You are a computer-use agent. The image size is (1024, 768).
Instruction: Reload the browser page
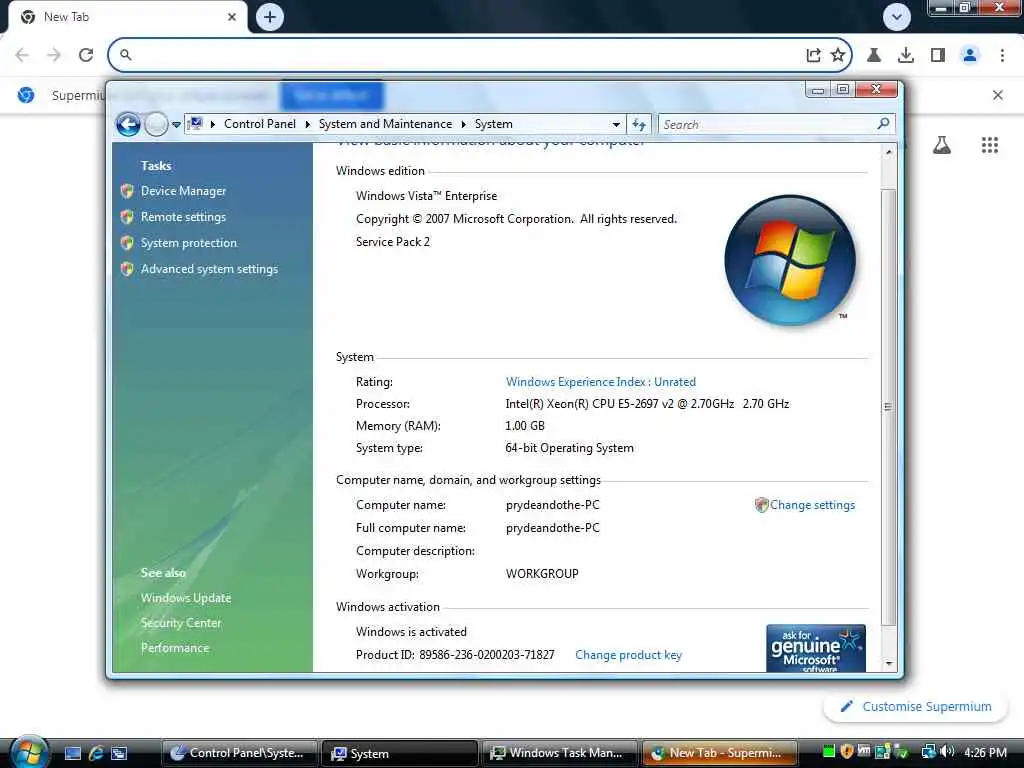[86, 55]
